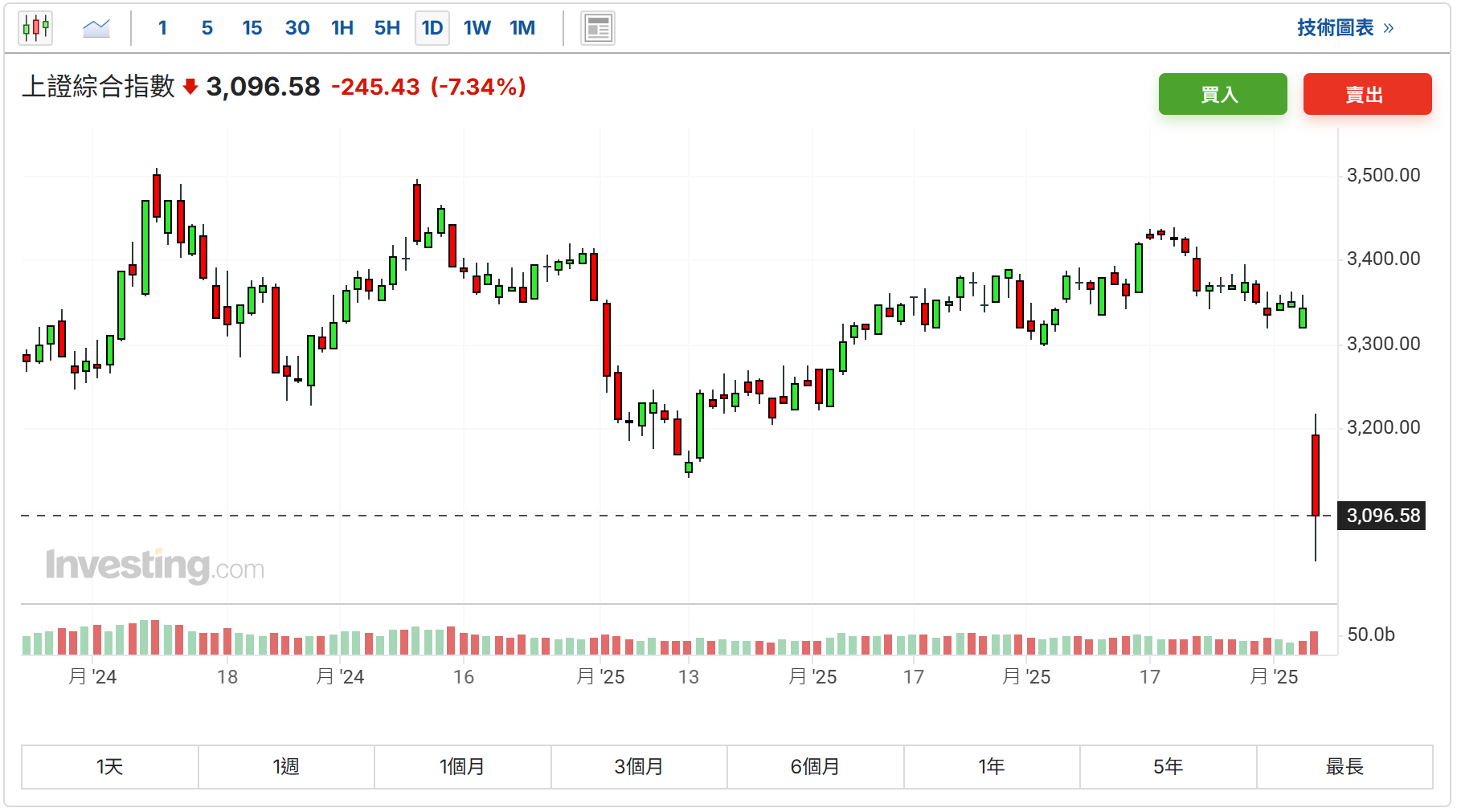
Task: Click the 3,300.00 axis label
Action: pos(1383,344)
